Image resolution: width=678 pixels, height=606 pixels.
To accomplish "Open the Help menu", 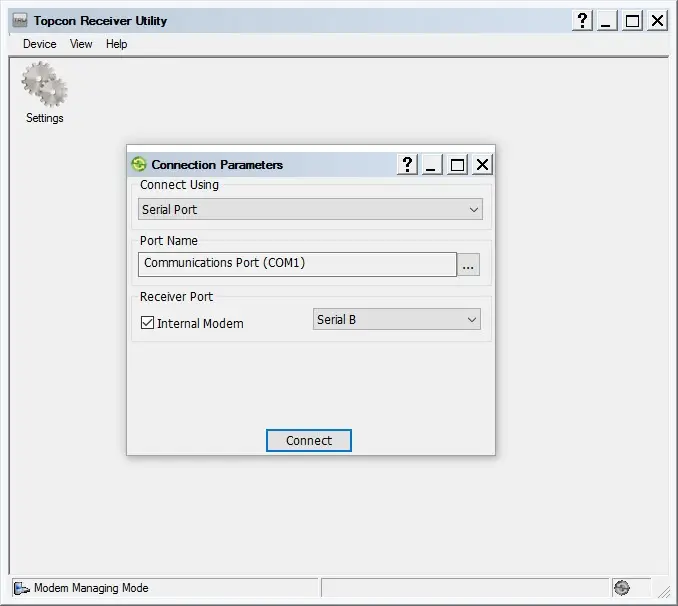I will pos(117,44).
